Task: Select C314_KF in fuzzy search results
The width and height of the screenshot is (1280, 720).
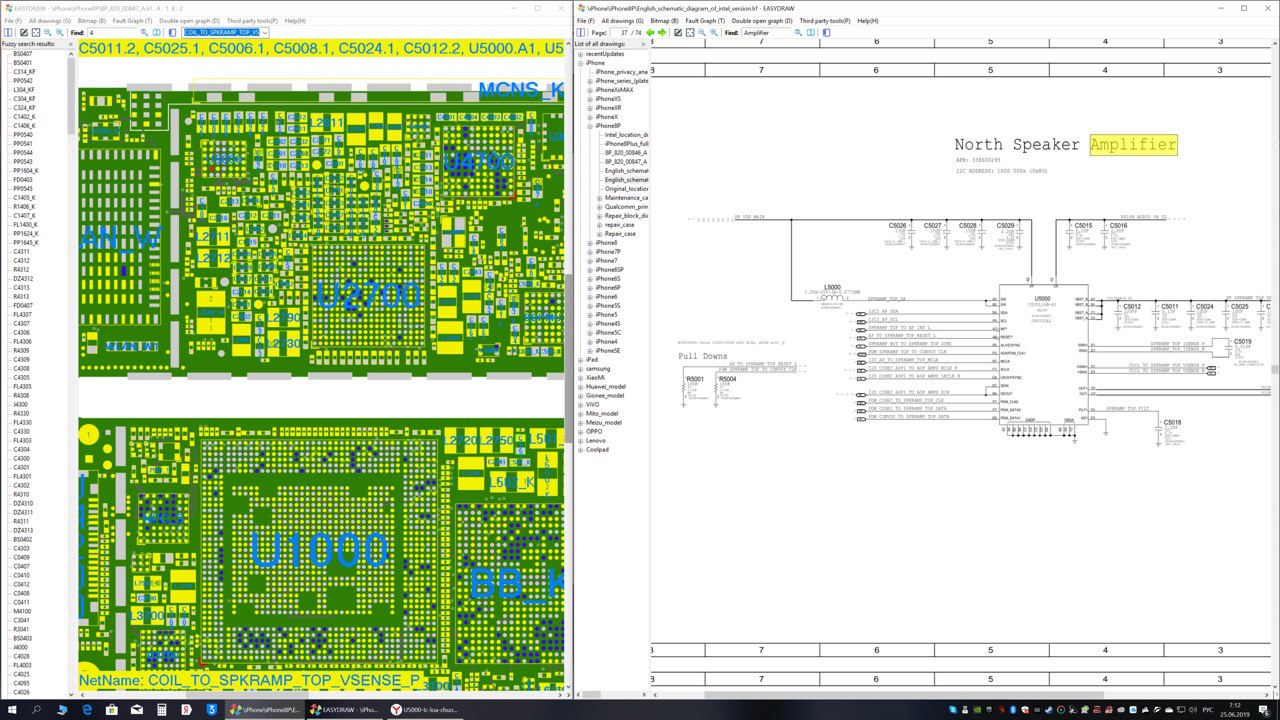Action: click(x=24, y=72)
